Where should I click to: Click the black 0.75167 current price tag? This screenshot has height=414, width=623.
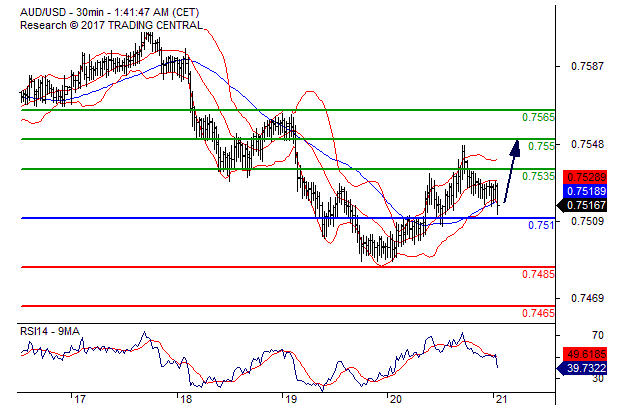coord(582,205)
